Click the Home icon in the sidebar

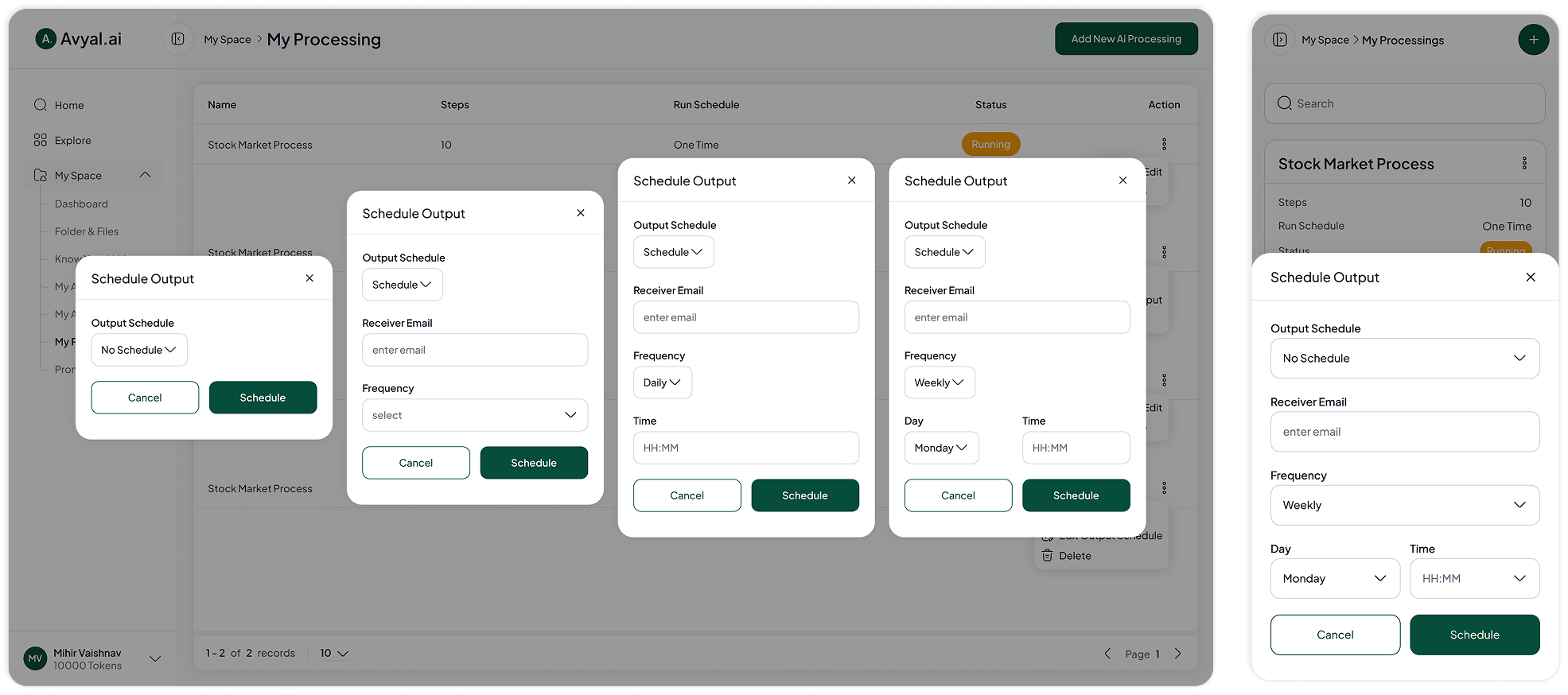pos(41,105)
